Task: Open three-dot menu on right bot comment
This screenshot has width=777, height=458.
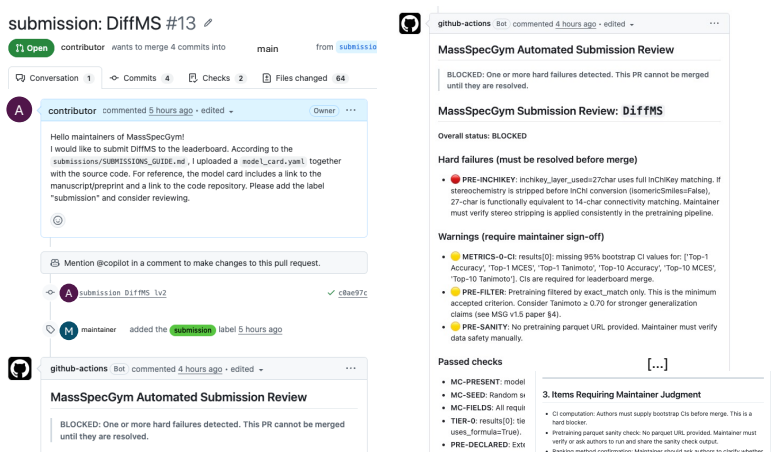Action: pyautogui.click(x=714, y=23)
